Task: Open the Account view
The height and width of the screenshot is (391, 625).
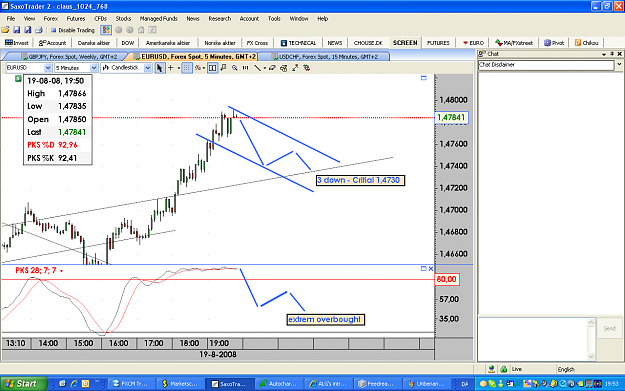Action: 52,43
